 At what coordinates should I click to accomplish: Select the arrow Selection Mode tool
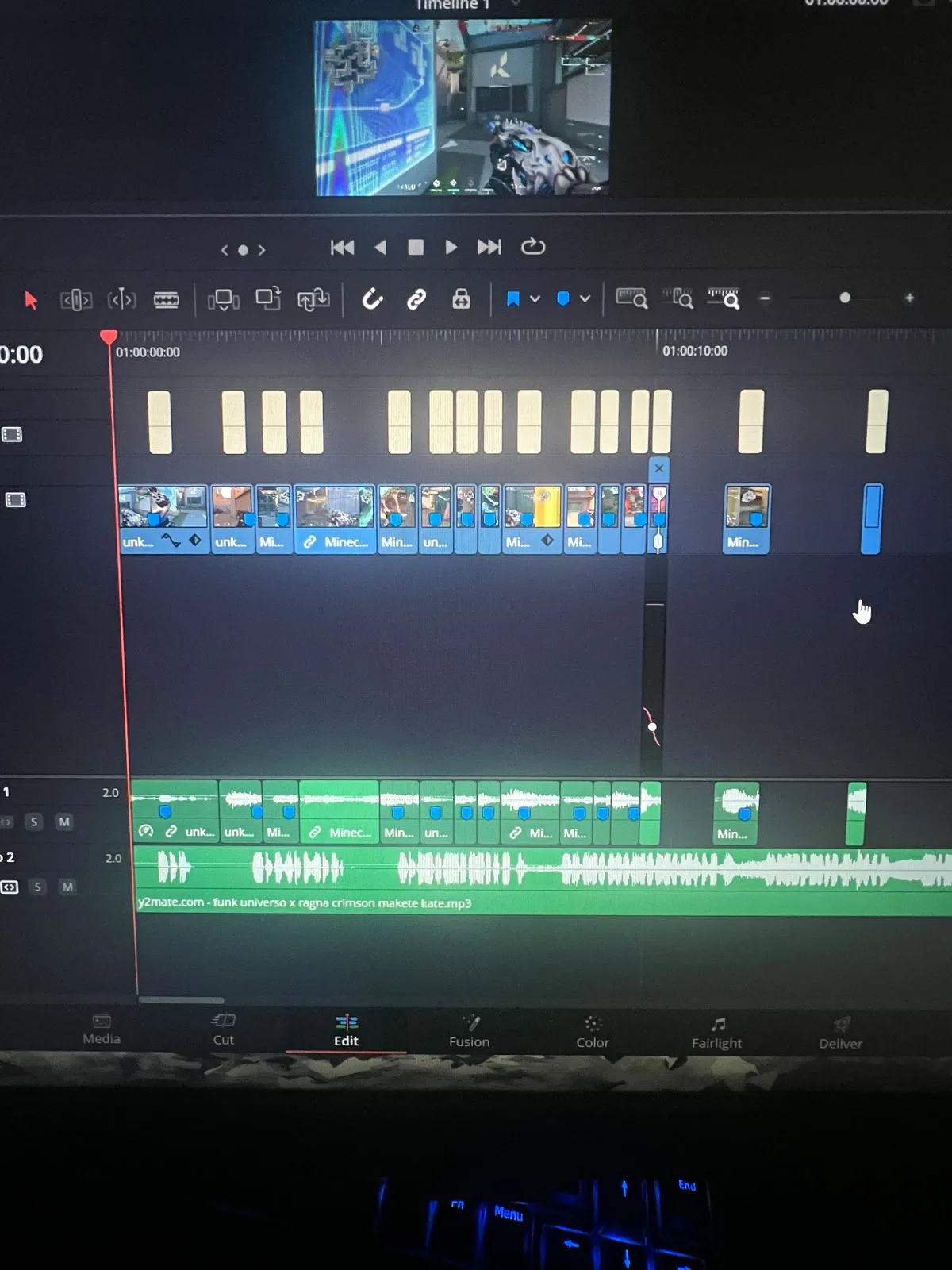[x=31, y=300]
